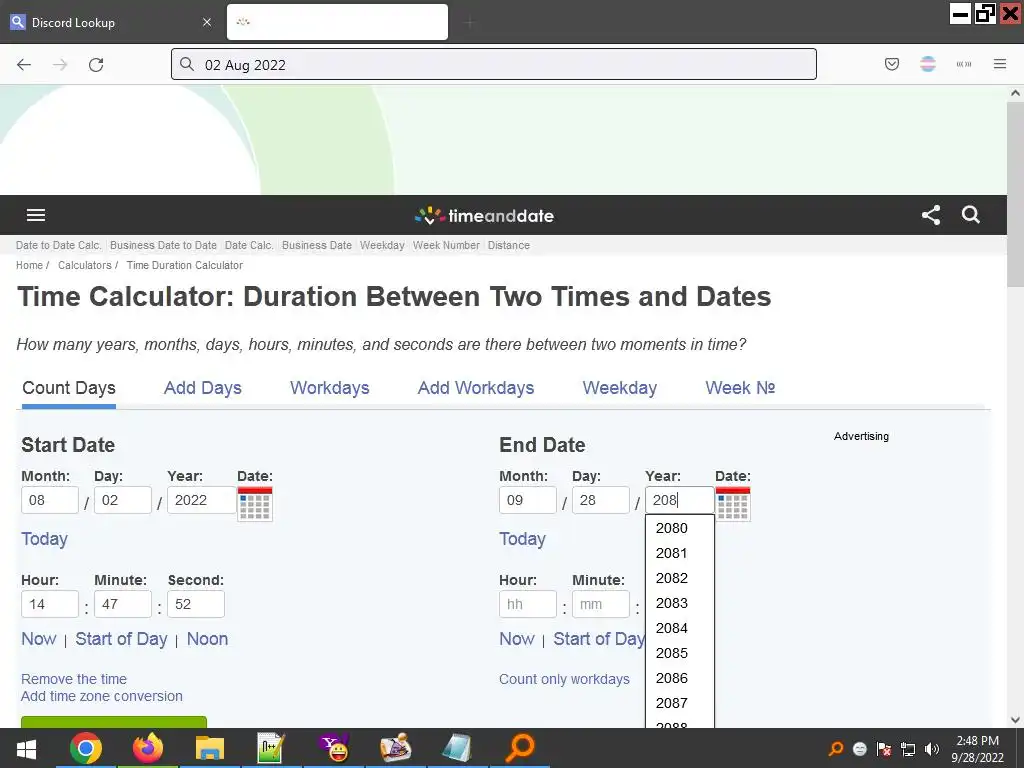Click Today under End Date
The image size is (1024, 768).
click(522, 539)
